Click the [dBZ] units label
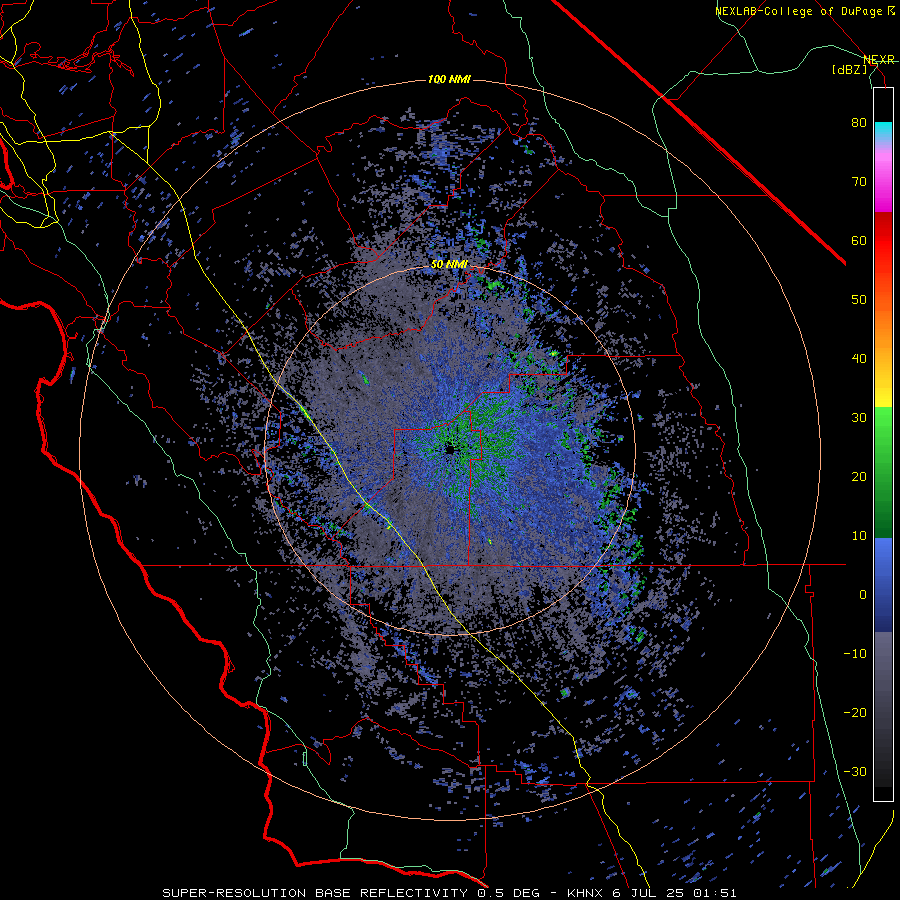The height and width of the screenshot is (900, 900). (x=850, y=69)
